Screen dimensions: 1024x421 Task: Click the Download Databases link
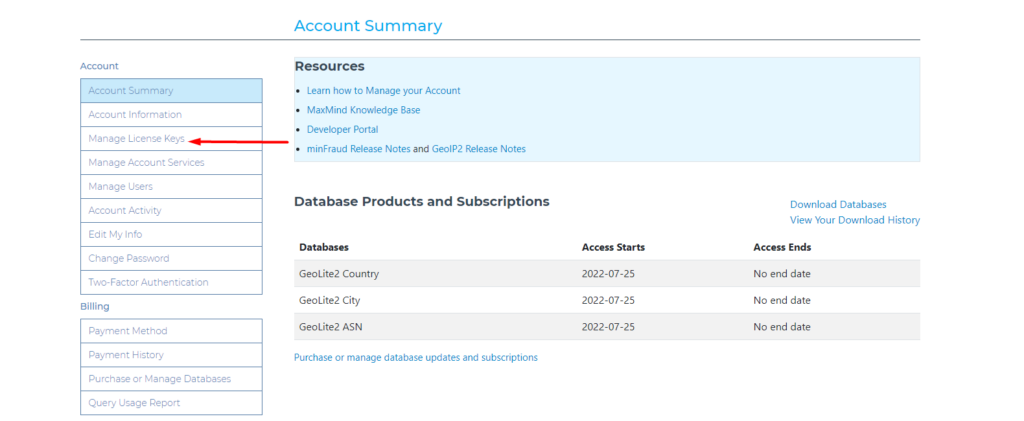coord(838,205)
